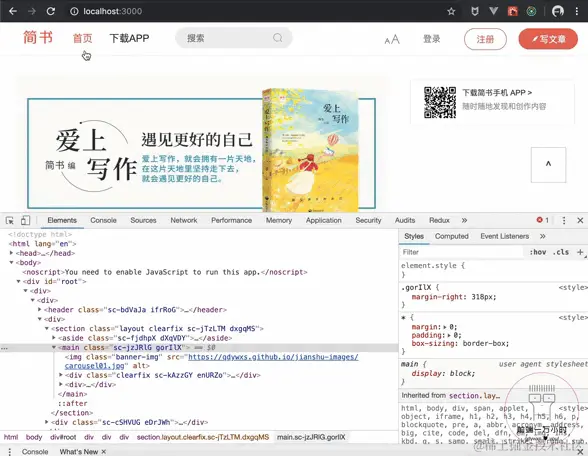Focus the Styles Filter input

(x=461, y=252)
